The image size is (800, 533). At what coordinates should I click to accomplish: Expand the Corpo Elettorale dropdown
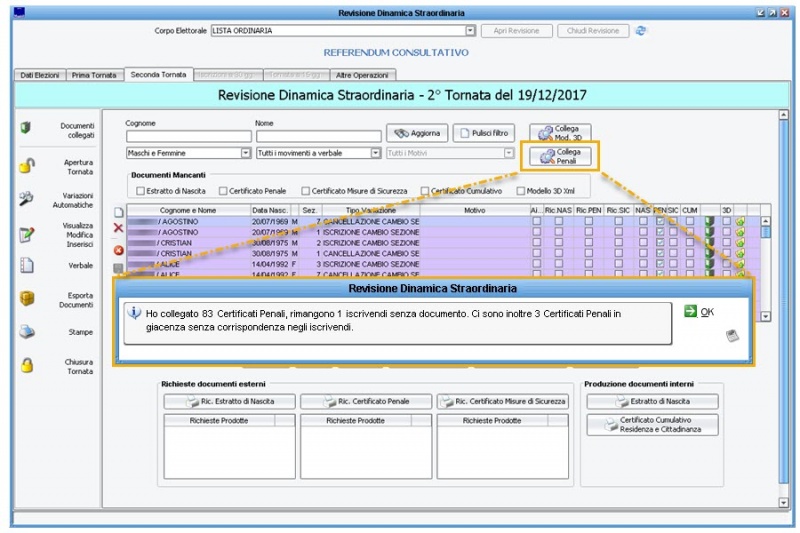coord(470,31)
